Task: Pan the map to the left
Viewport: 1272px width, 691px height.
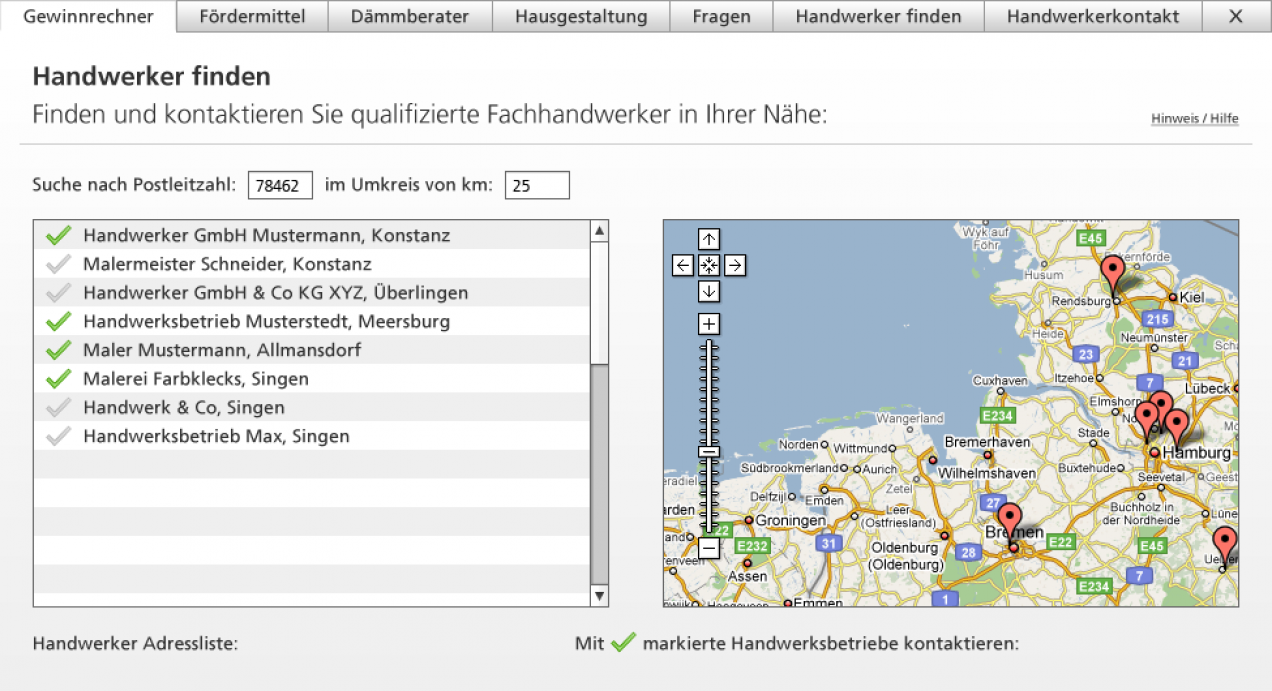Action: pyautogui.click(x=683, y=265)
